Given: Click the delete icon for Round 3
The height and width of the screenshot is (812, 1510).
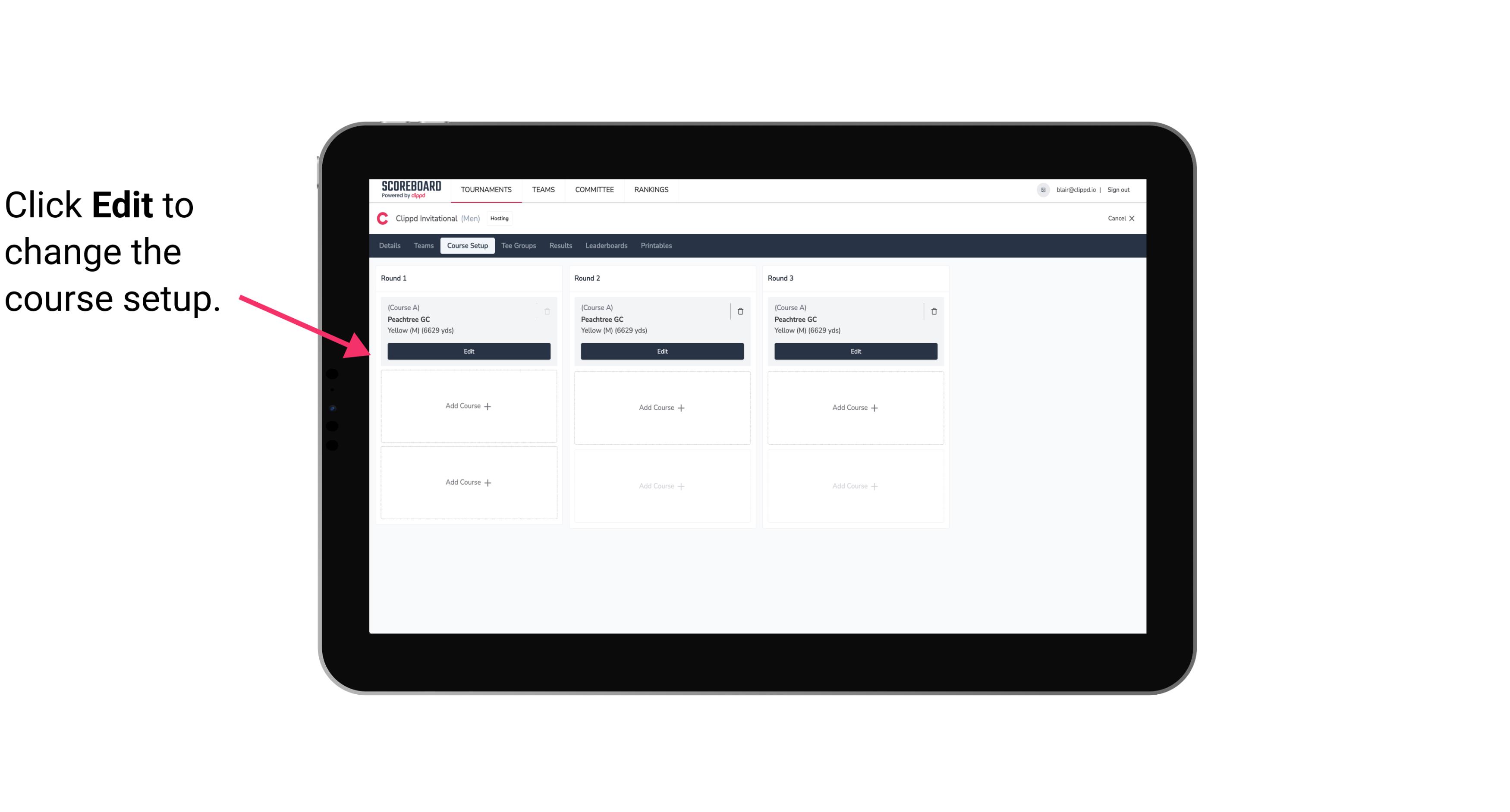Looking at the screenshot, I should point(934,311).
